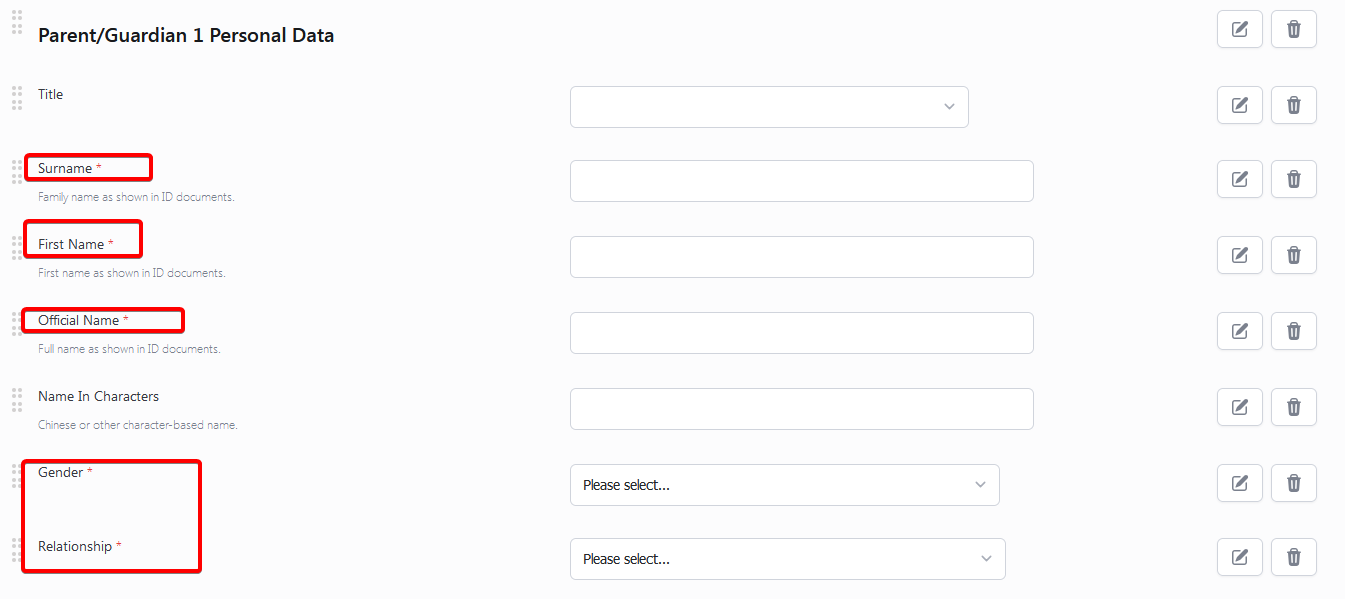Remove the First Name field row
Image resolution: width=1345 pixels, height=599 pixels.
1294,255
